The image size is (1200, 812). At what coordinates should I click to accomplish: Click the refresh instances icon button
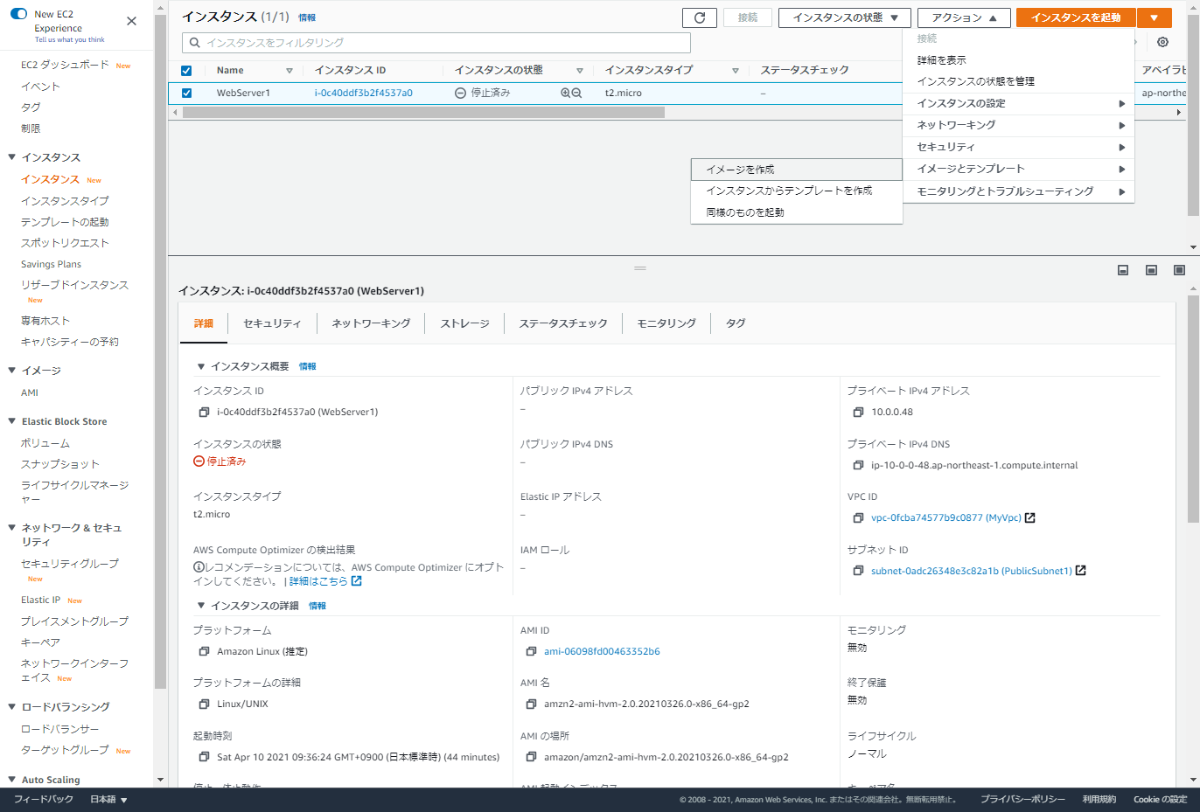[699, 17]
